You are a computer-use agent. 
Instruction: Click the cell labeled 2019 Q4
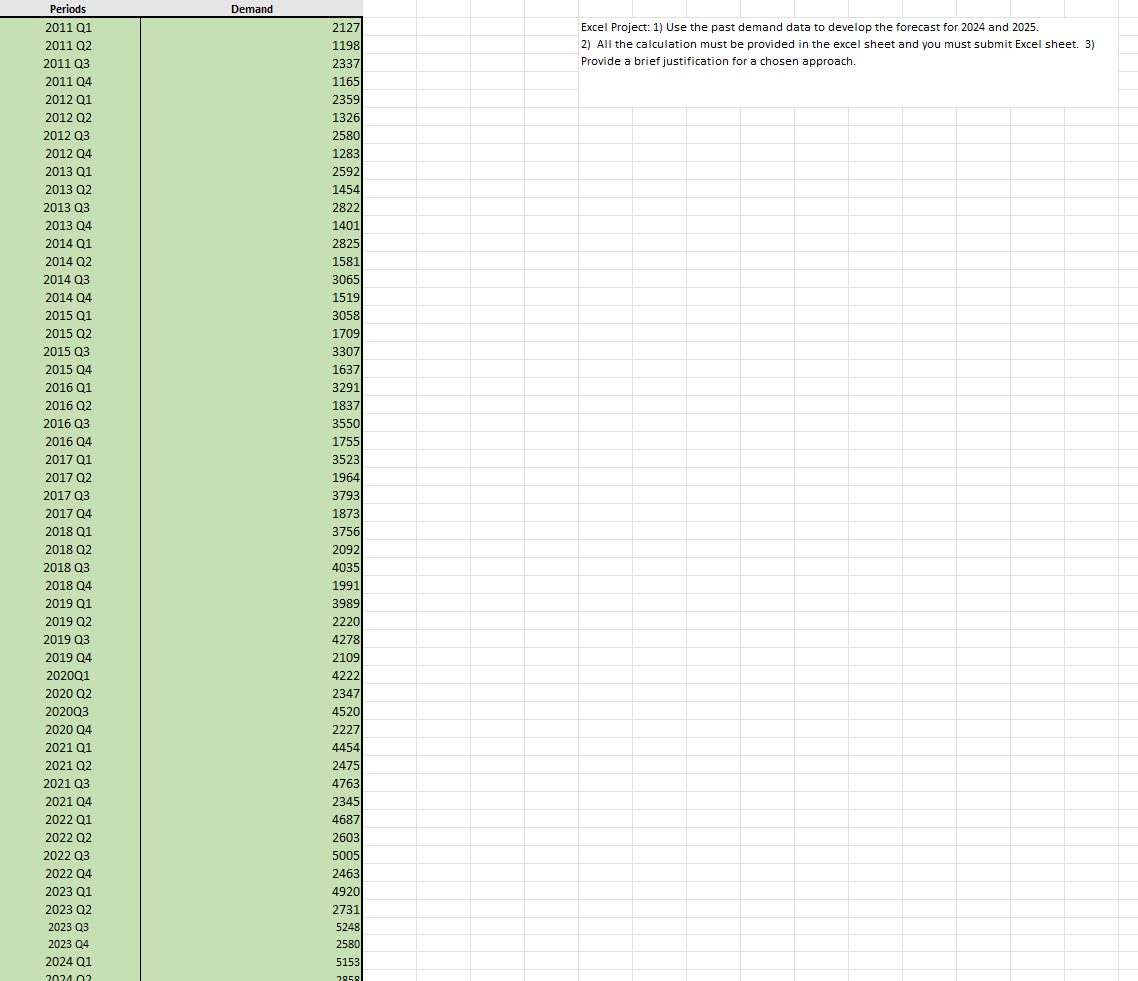tap(68, 657)
